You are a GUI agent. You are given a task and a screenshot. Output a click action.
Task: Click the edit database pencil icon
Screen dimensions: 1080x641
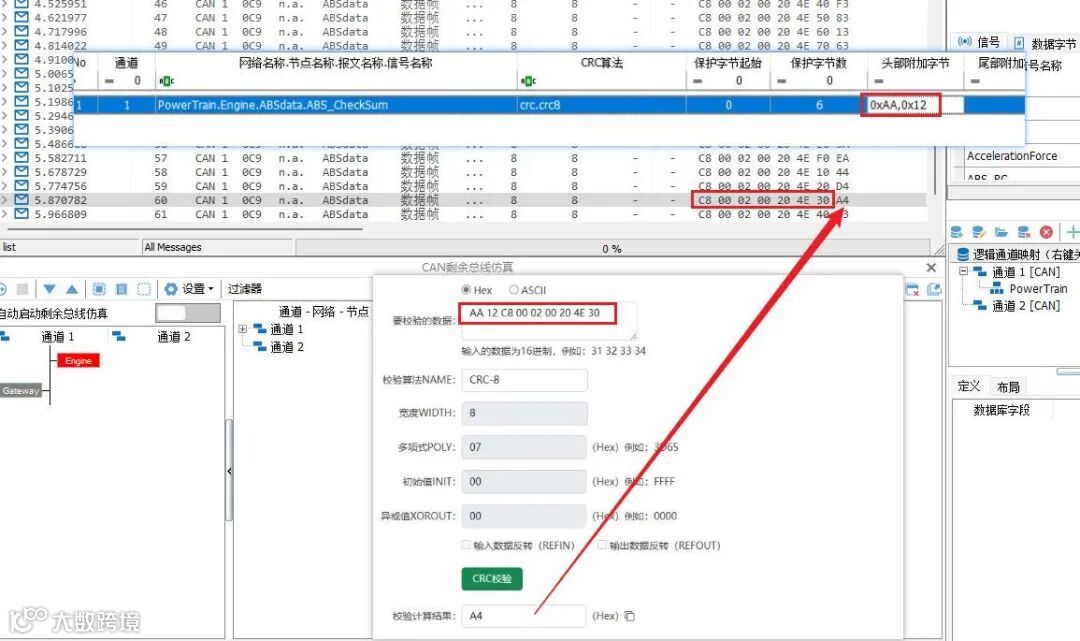click(978, 232)
